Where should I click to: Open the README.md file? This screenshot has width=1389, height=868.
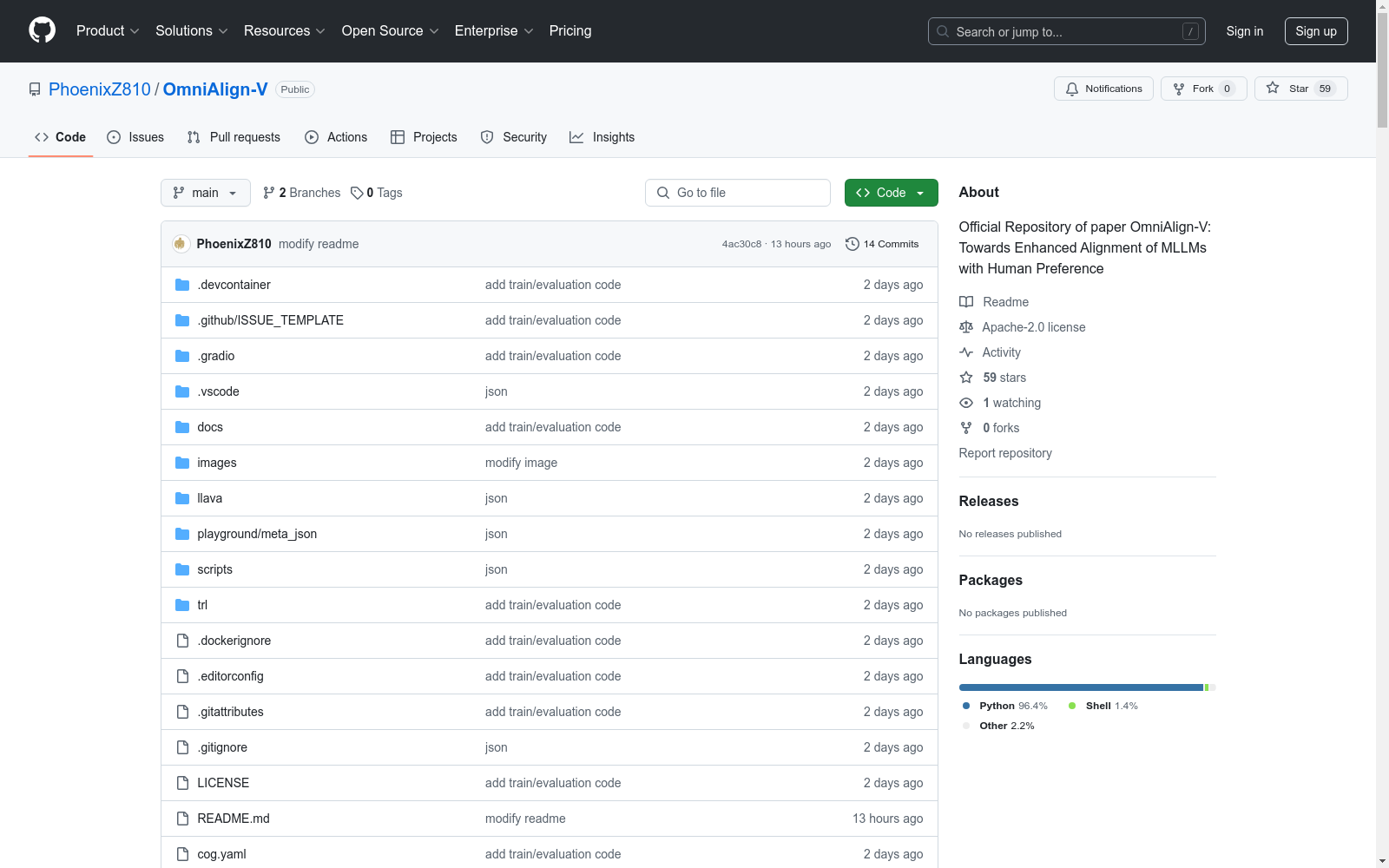233,818
